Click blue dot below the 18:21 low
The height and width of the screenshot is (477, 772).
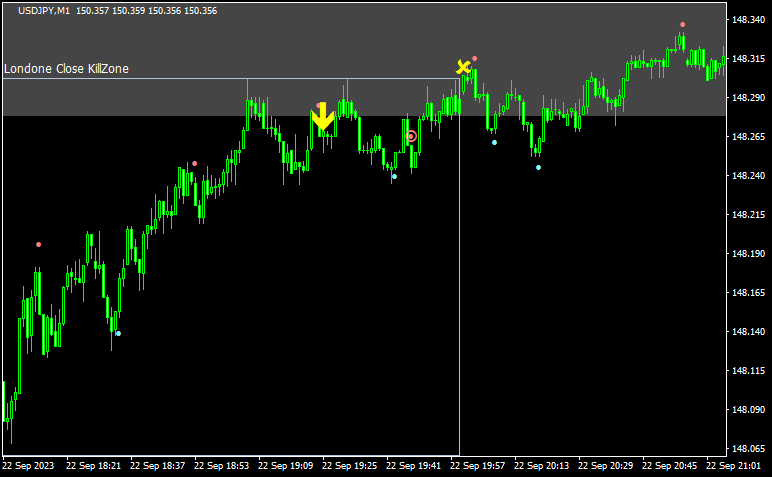pyautogui.click(x=118, y=333)
